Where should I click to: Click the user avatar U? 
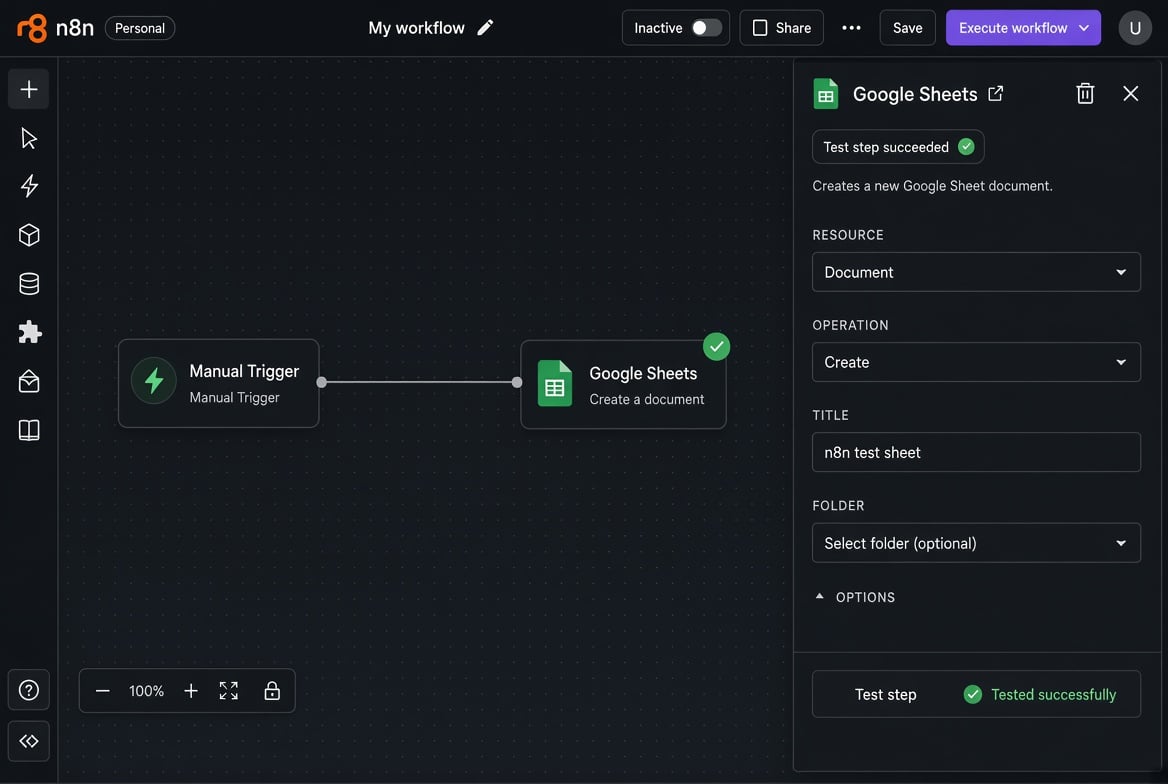(x=1135, y=28)
